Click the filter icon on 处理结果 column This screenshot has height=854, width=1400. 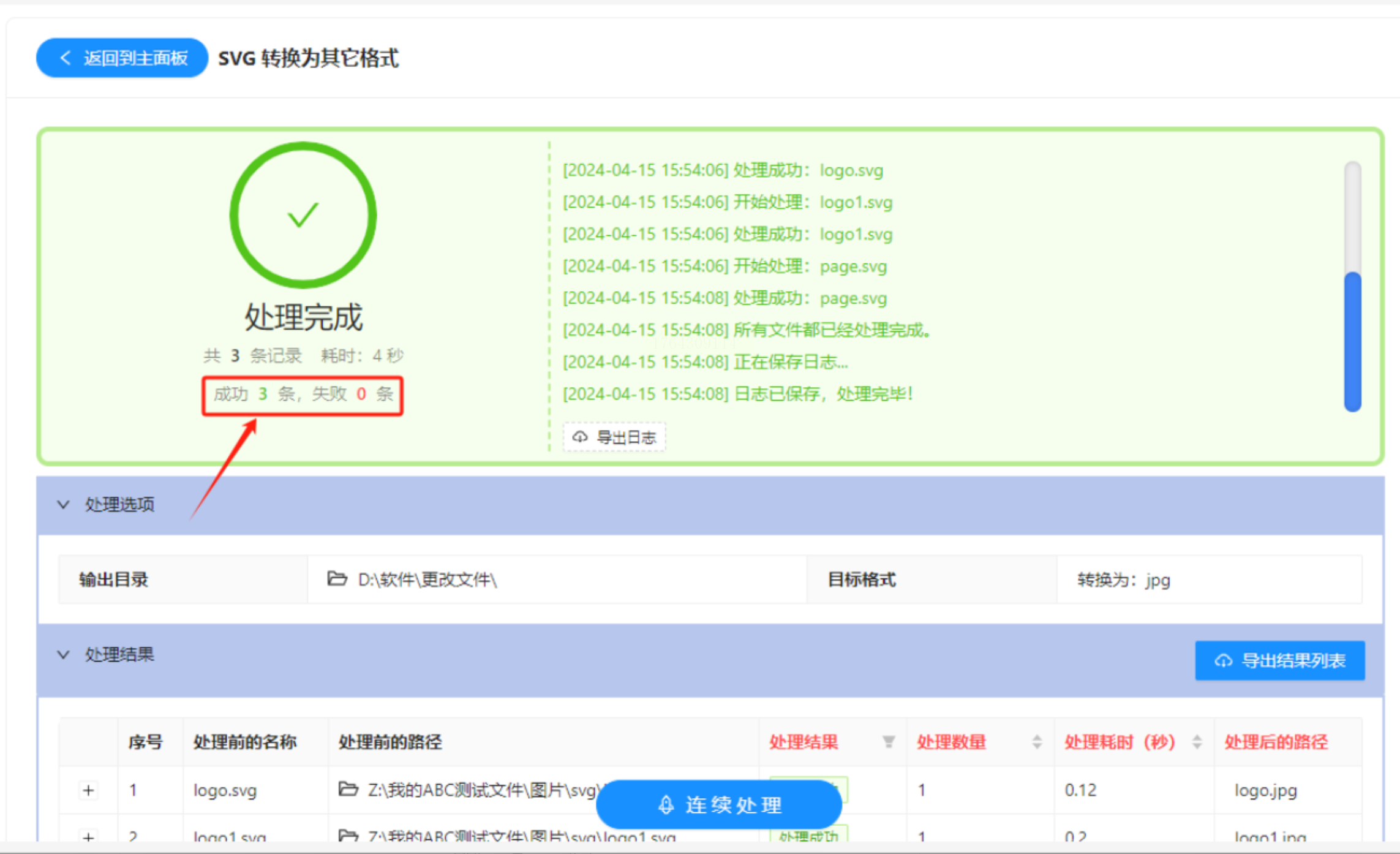[x=888, y=742]
